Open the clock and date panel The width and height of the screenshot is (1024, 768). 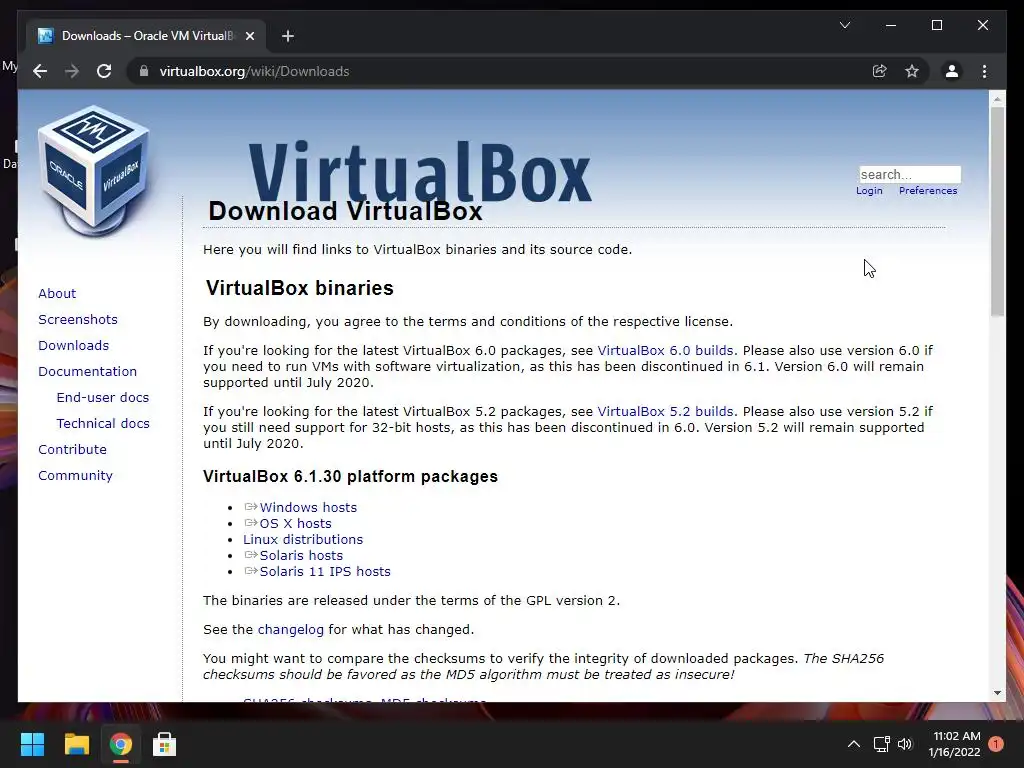(954, 744)
